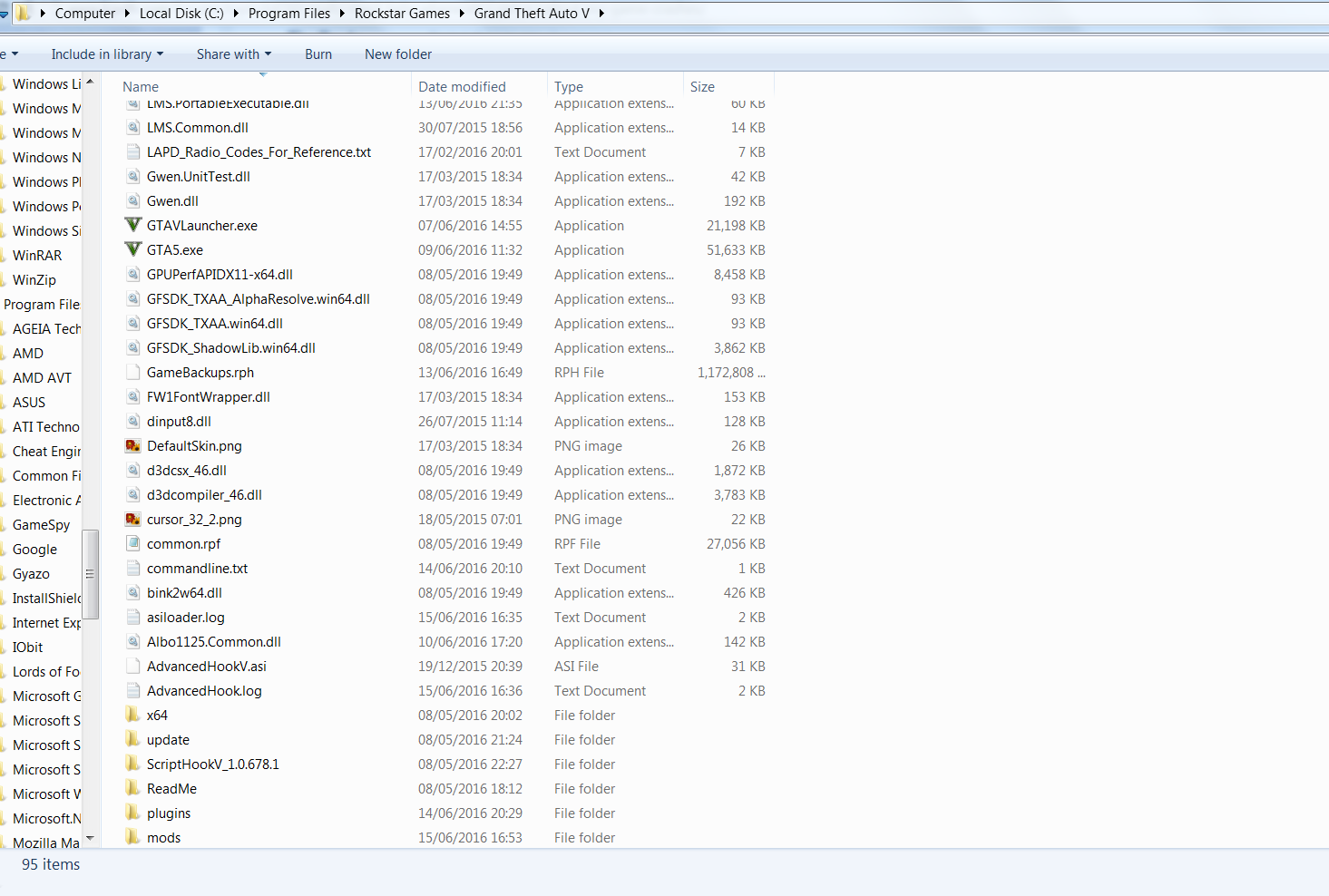Select WinZip folder in navigation tree

(x=34, y=279)
